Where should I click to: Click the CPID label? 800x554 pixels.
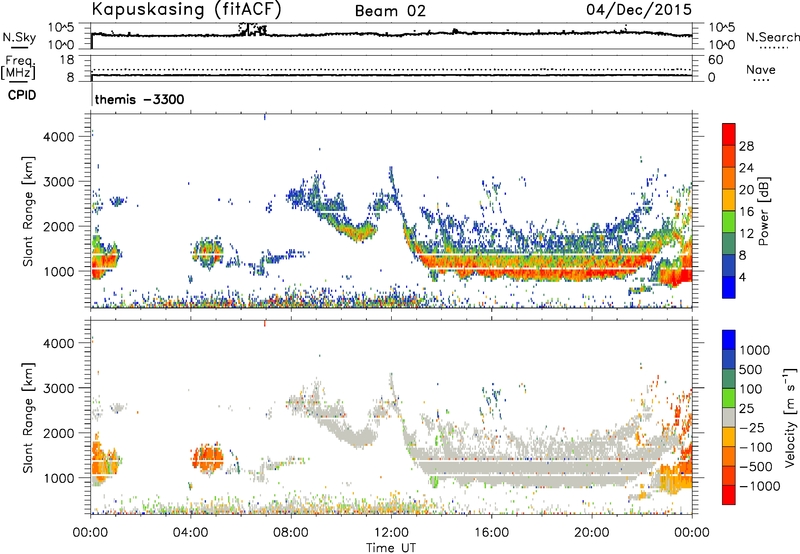click(x=21, y=95)
